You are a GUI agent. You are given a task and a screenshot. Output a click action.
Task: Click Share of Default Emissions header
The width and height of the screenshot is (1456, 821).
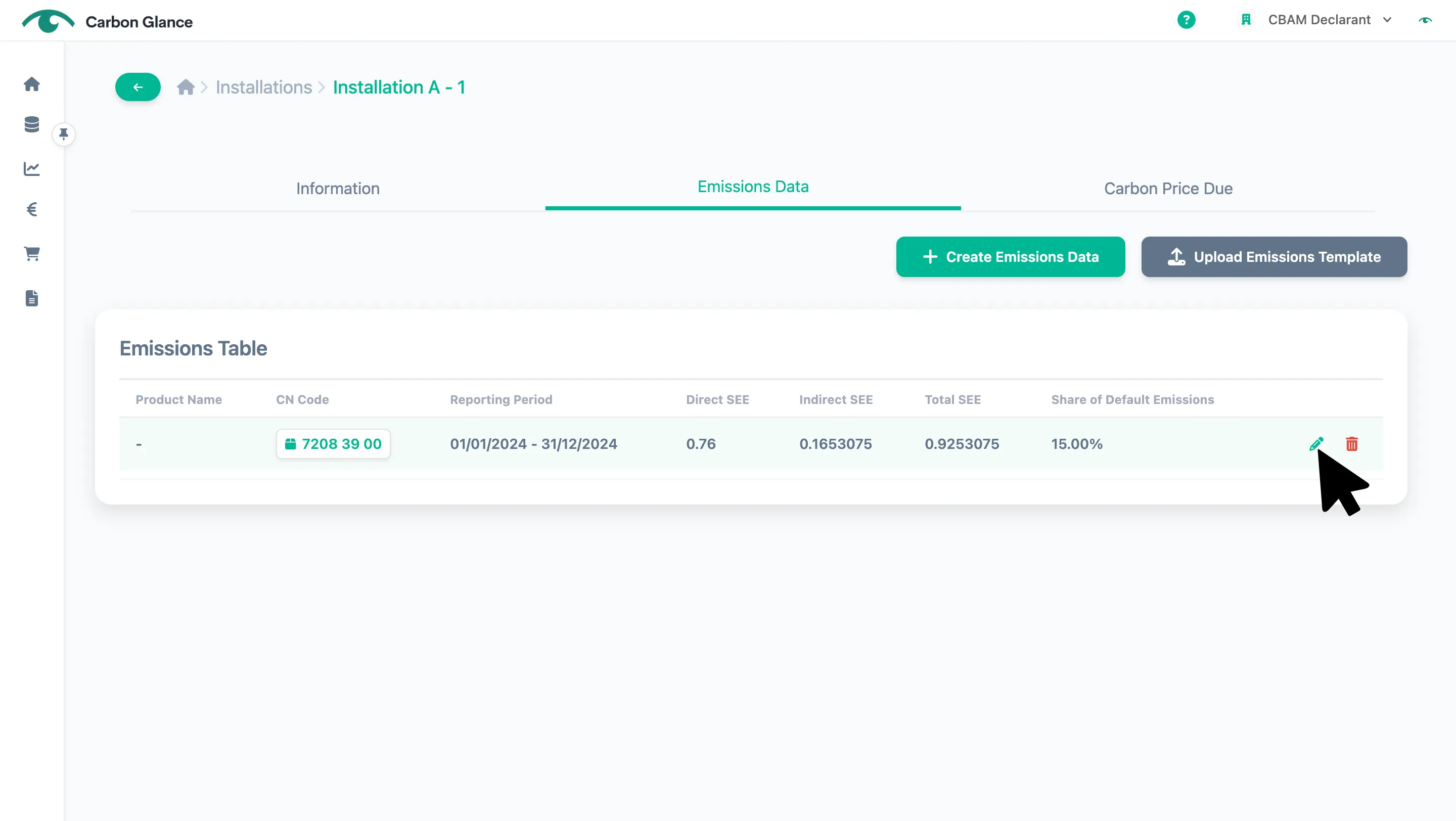[1132, 399]
